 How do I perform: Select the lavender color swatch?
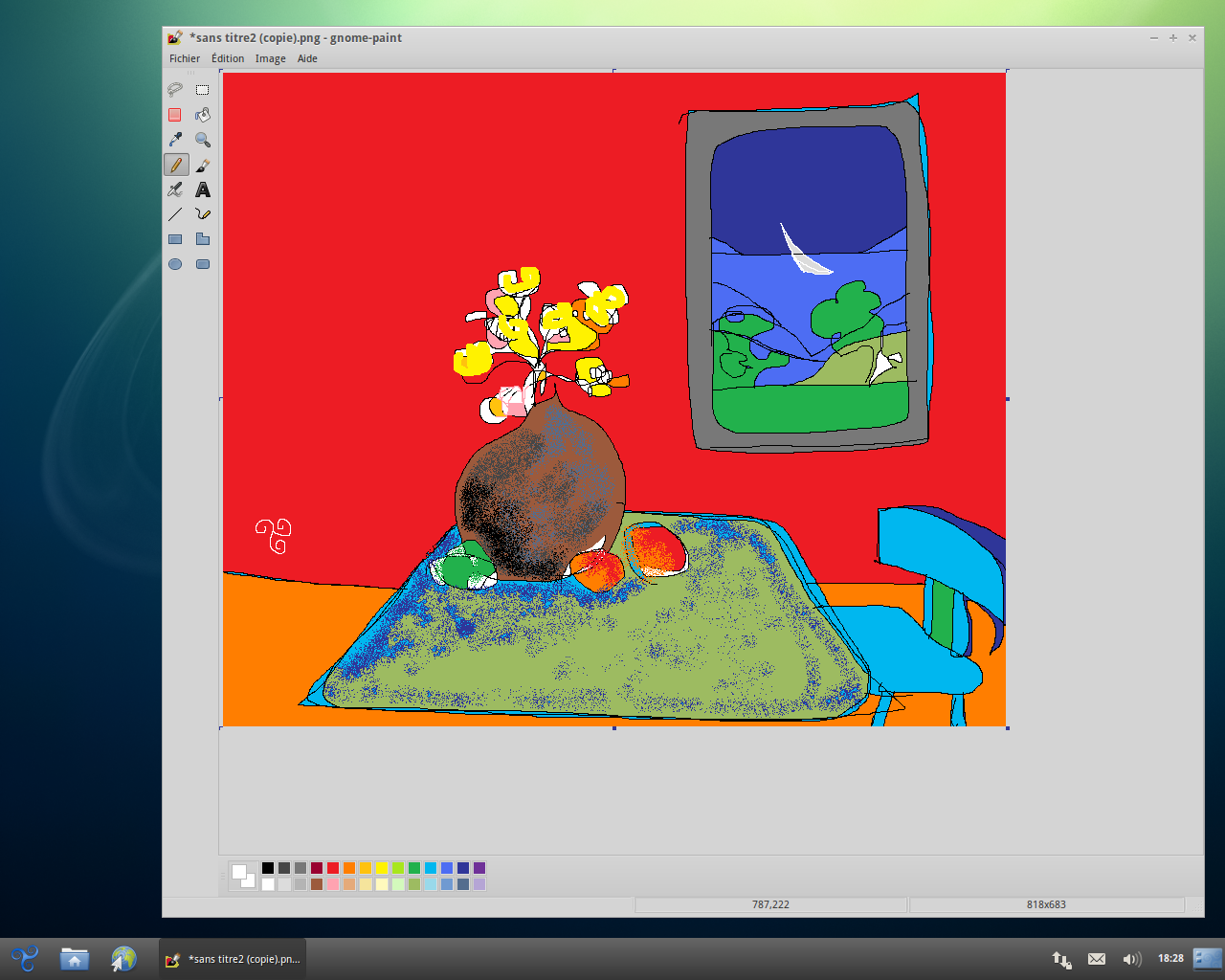tap(479, 884)
